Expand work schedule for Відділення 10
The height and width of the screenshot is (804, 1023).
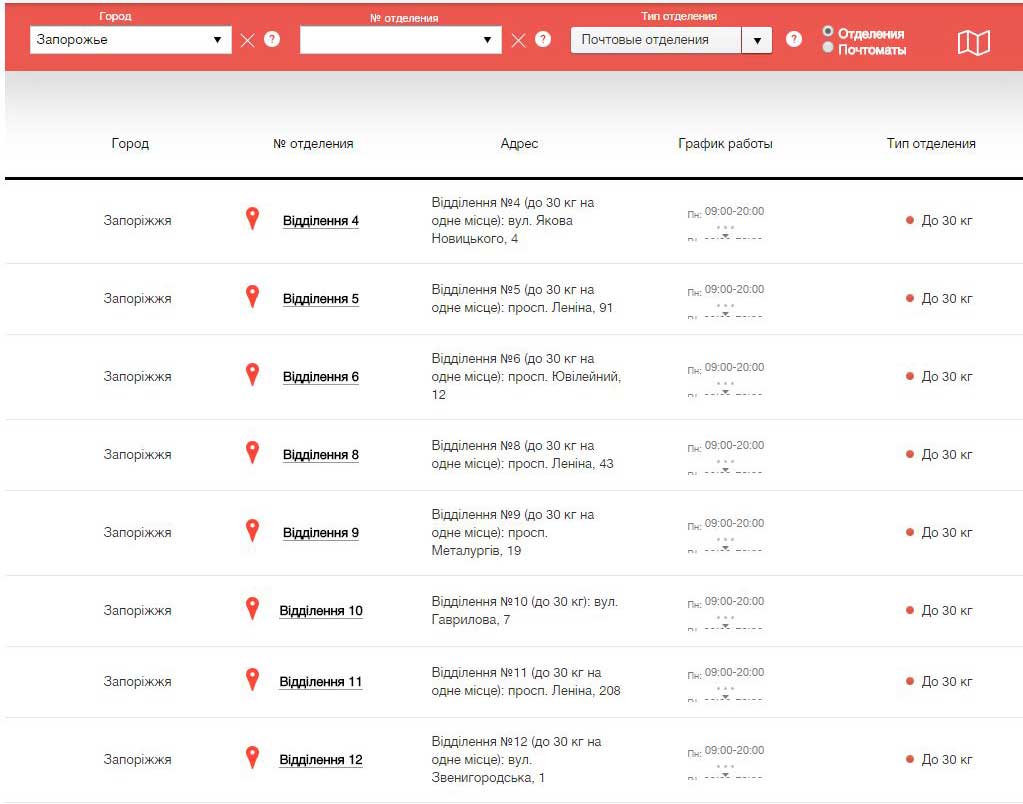(725, 621)
